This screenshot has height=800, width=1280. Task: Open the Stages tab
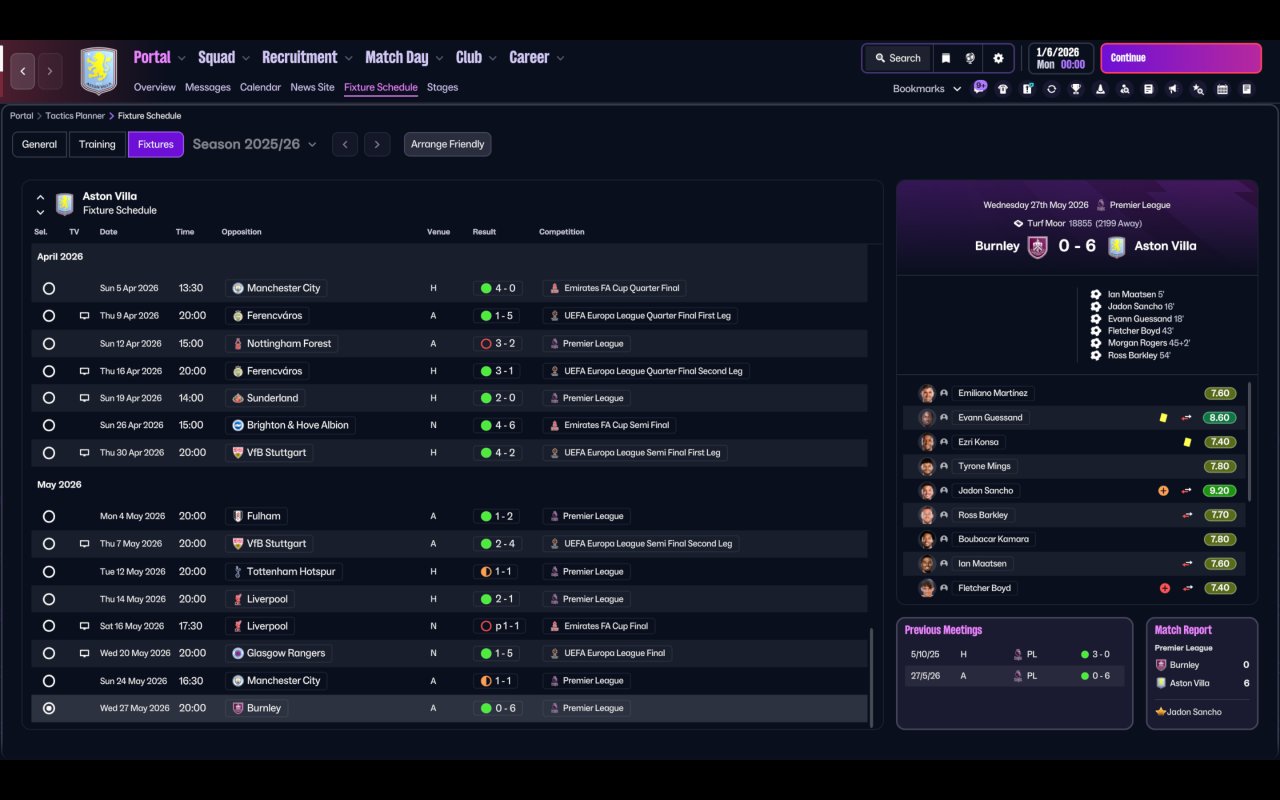tap(442, 87)
